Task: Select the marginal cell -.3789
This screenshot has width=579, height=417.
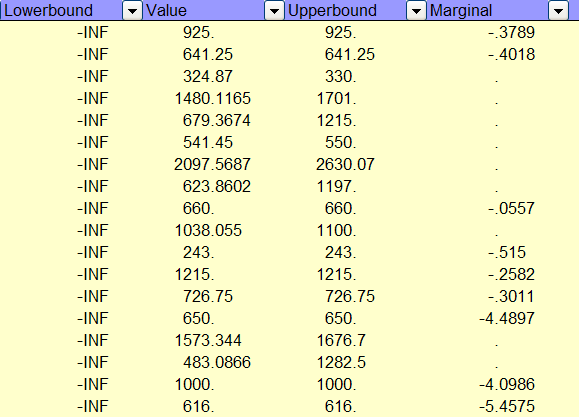Action: coord(511,33)
